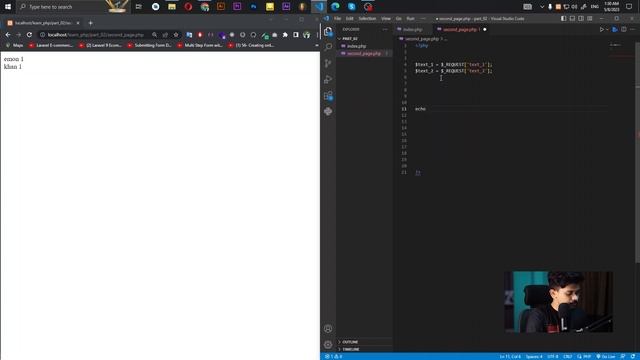Screen dimensions: 640x360
Task: Click the Go Live button in status bar
Action: 606,357
